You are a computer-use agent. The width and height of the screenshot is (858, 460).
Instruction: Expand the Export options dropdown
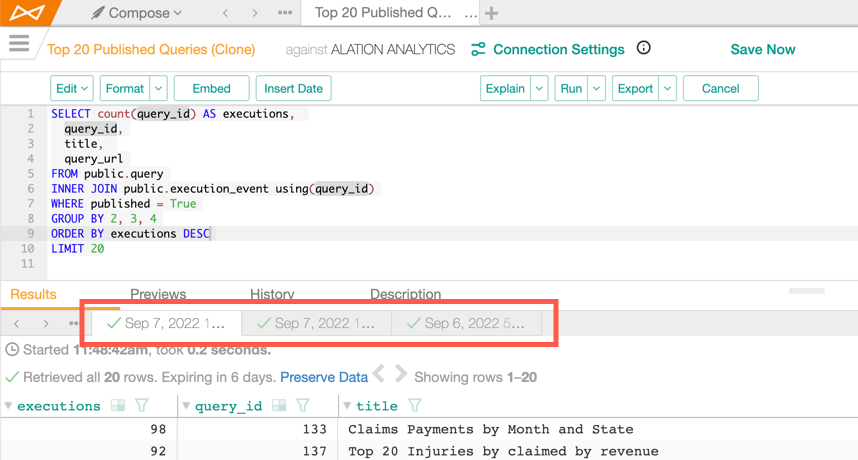668,89
